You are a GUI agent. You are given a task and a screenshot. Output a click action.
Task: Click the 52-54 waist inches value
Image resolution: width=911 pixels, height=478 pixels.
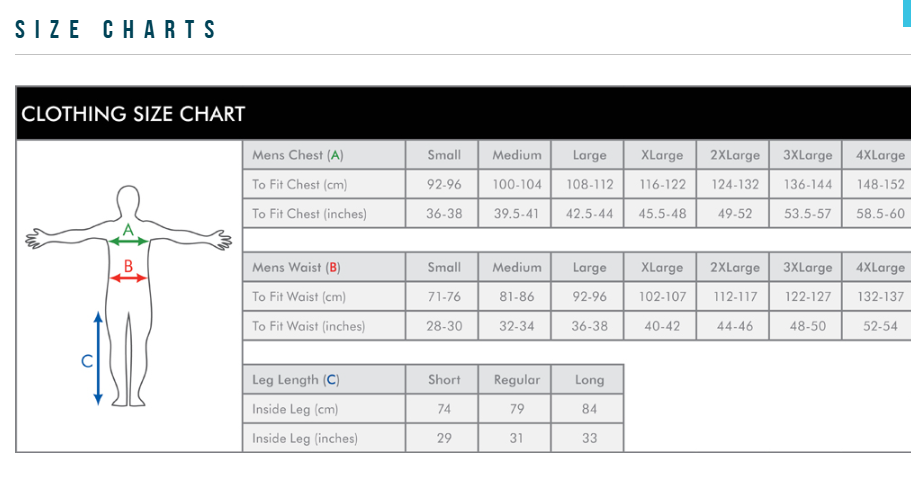click(879, 326)
